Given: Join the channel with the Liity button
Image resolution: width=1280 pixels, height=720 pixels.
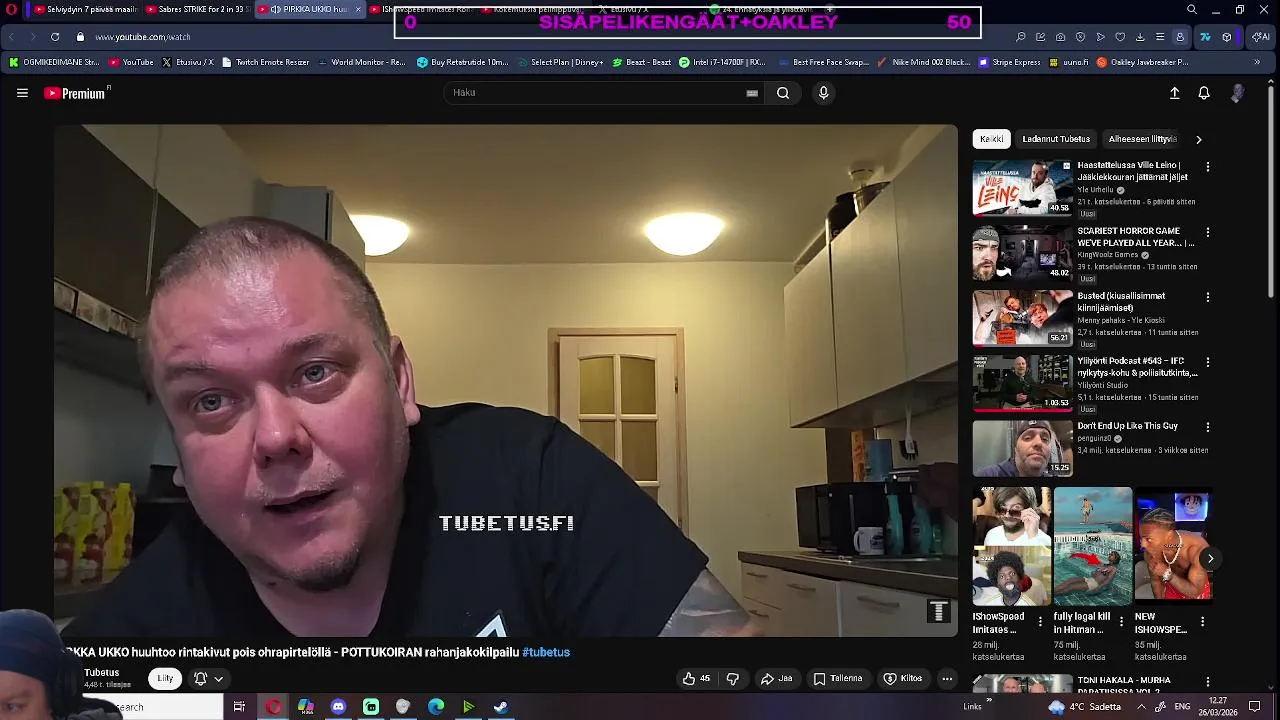Looking at the screenshot, I should coord(165,678).
